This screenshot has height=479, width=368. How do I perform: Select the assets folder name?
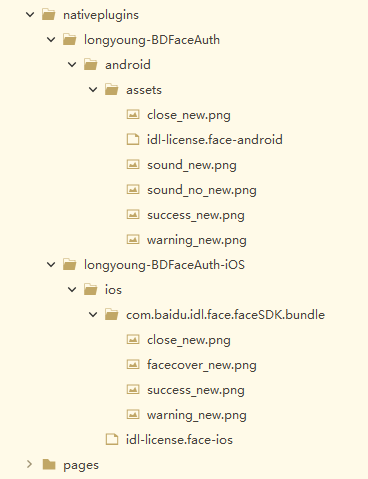(x=144, y=90)
